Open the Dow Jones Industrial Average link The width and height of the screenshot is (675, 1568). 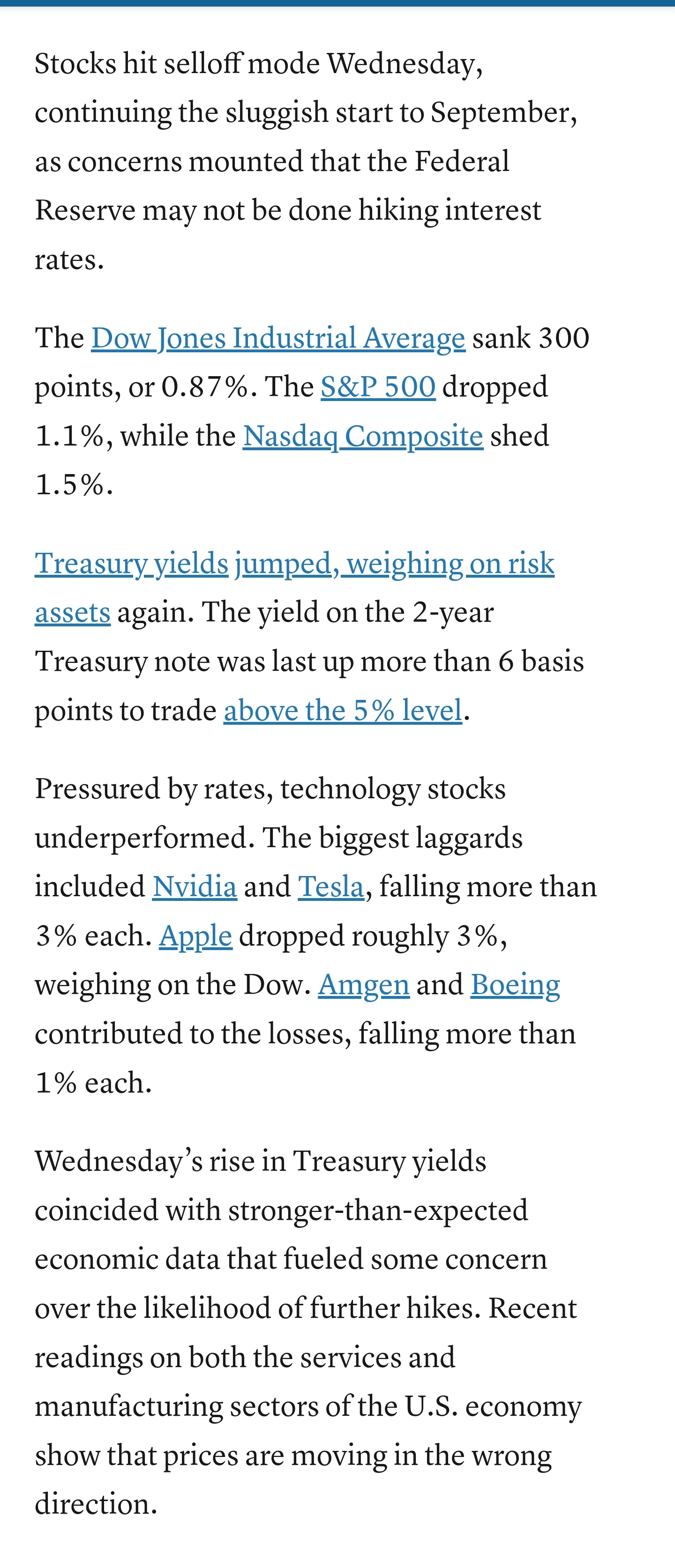click(x=278, y=338)
